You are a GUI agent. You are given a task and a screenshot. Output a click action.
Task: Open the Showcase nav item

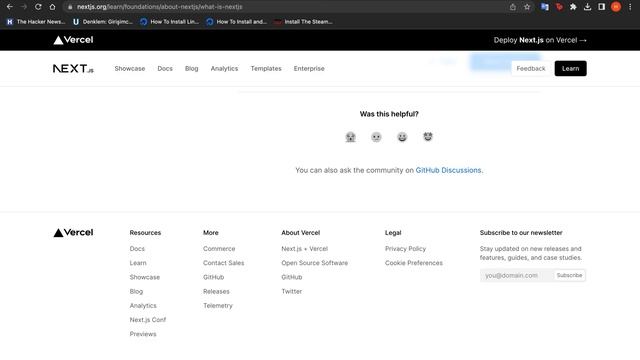[130, 69]
